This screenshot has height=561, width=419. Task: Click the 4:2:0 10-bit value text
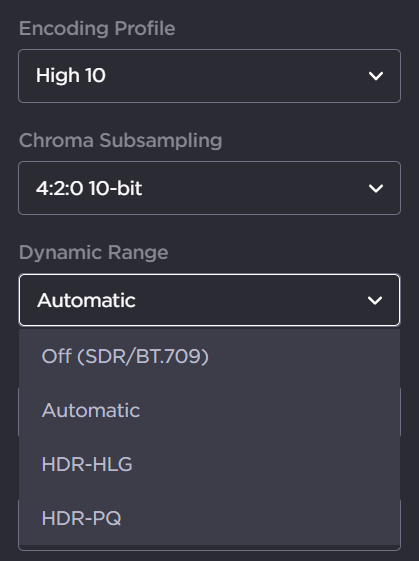click(x=89, y=188)
